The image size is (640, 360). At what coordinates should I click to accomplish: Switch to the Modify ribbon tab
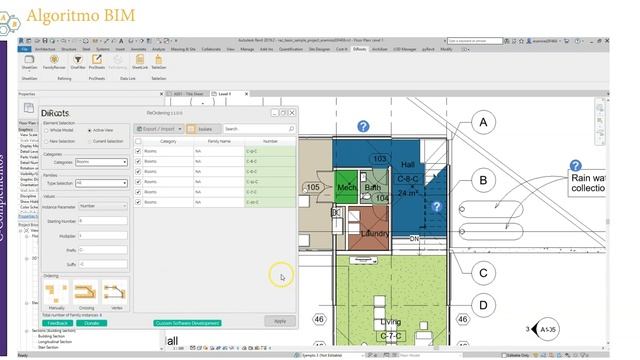coord(446,49)
